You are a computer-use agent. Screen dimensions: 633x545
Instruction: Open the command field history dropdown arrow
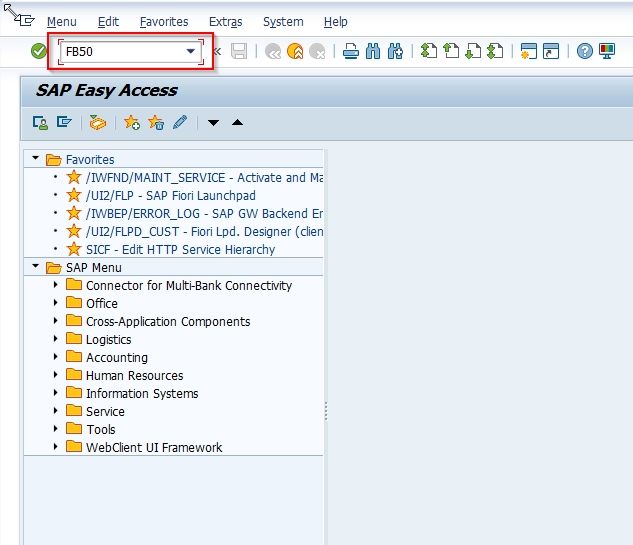coord(191,51)
